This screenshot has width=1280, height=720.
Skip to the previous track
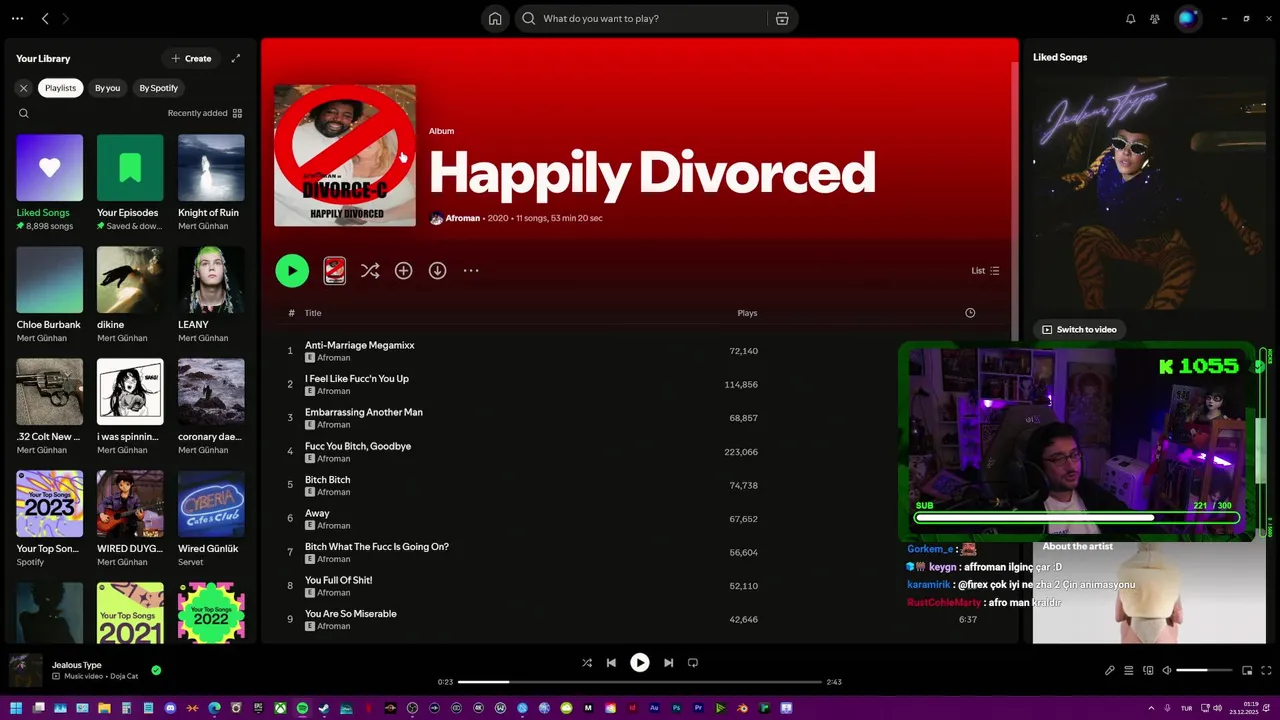point(611,662)
